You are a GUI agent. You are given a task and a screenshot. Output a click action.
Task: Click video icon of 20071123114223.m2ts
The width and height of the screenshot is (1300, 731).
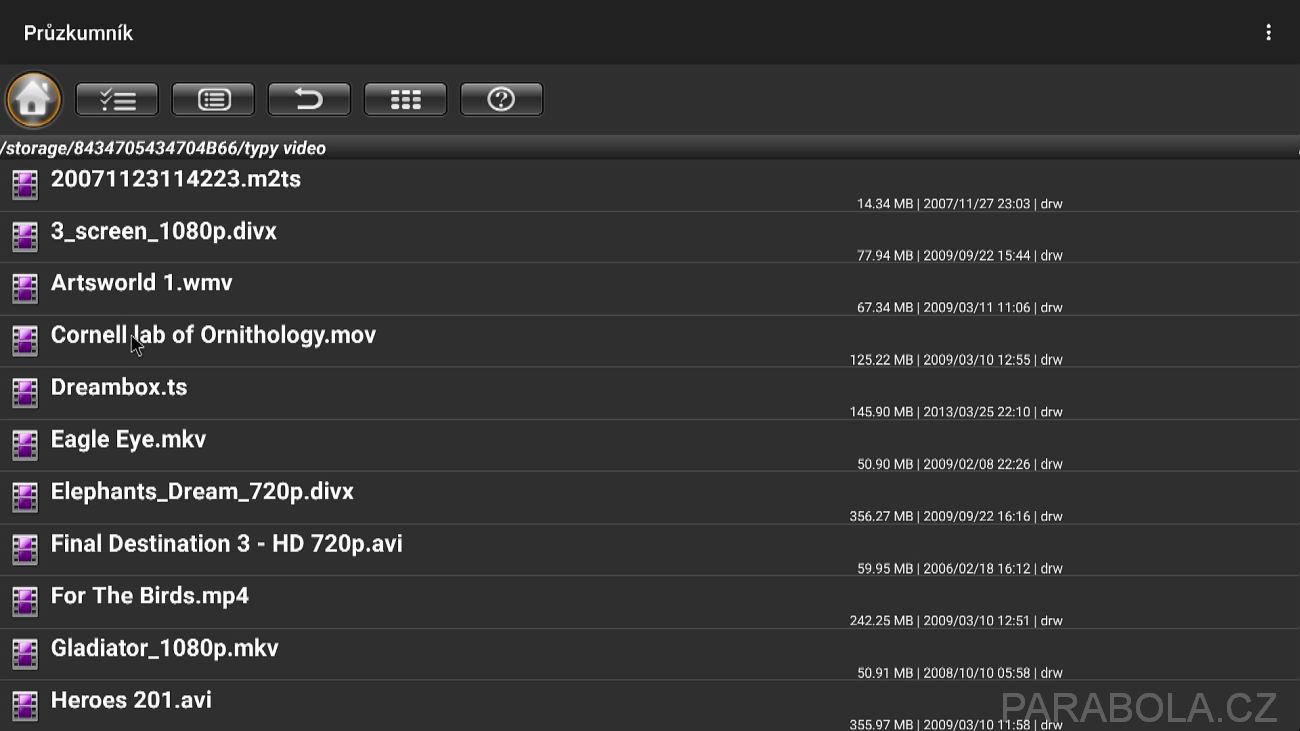(x=25, y=185)
